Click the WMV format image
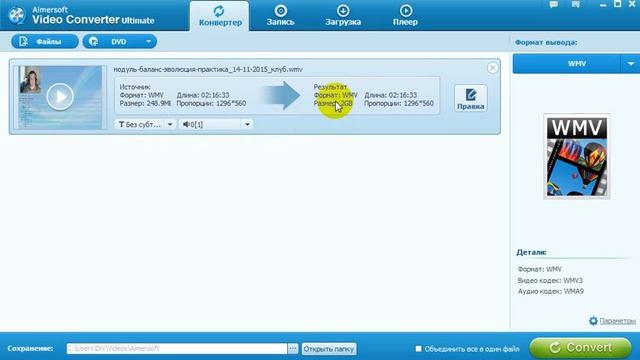 point(577,157)
